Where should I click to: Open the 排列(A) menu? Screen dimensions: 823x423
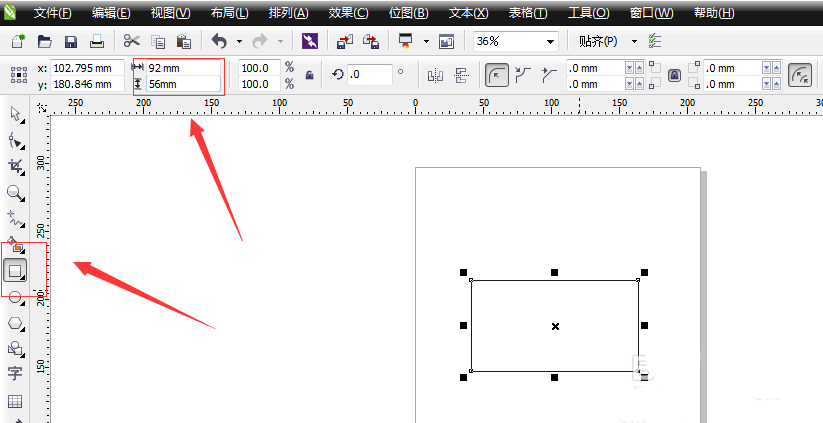[x=289, y=13]
